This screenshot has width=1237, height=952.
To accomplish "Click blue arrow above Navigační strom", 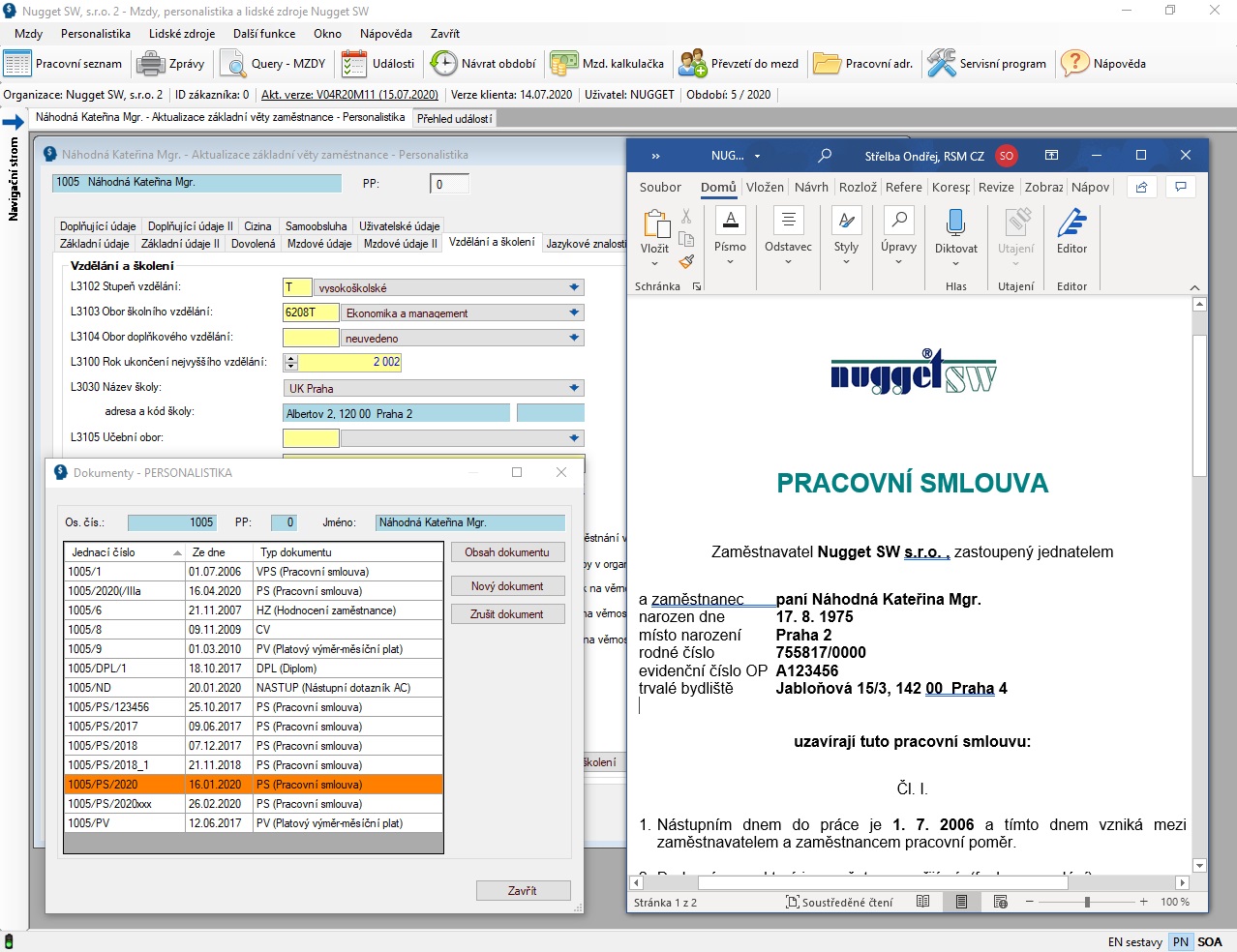I will [x=14, y=123].
